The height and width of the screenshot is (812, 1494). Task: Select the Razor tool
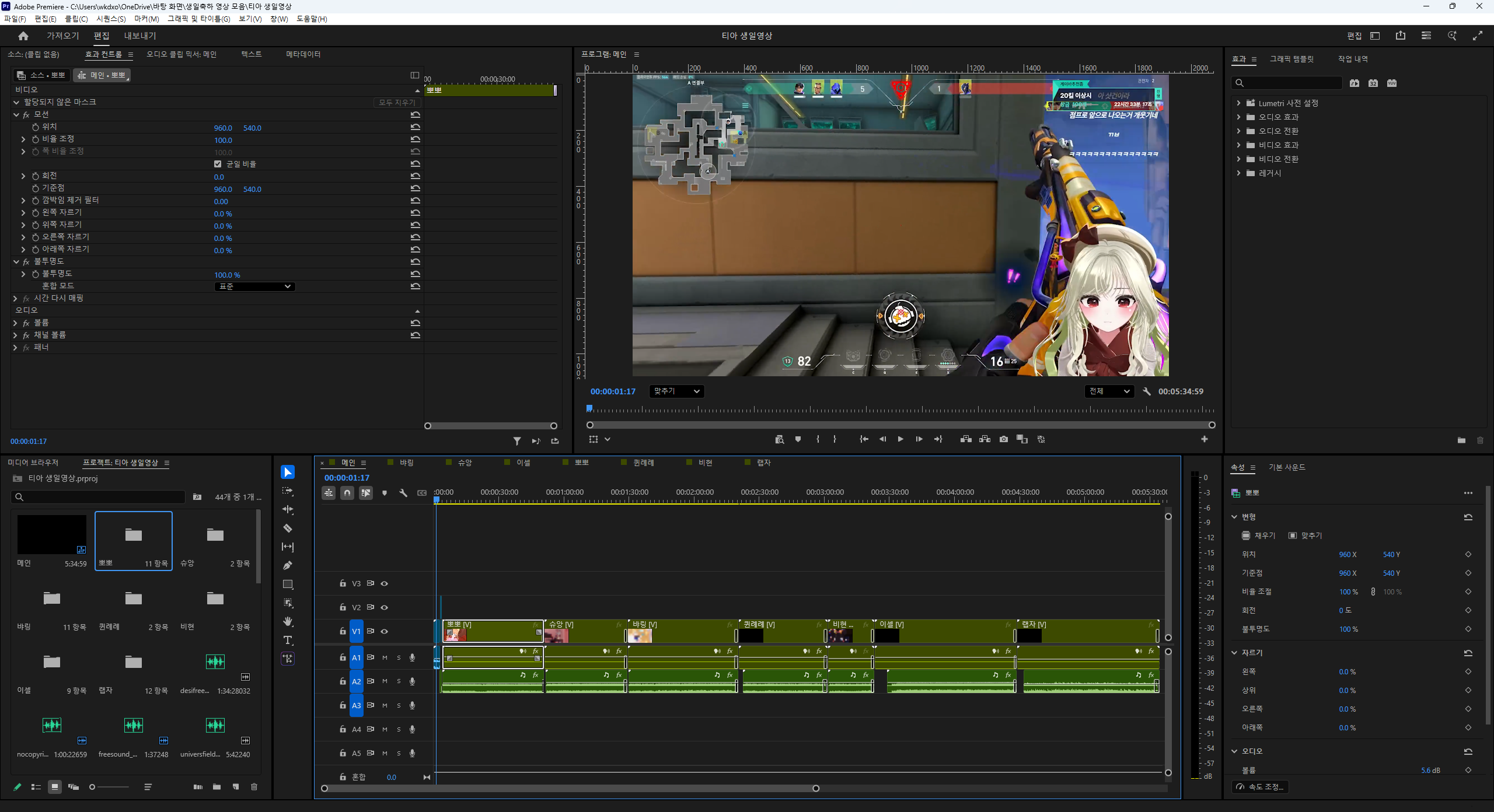[x=288, y=528]
